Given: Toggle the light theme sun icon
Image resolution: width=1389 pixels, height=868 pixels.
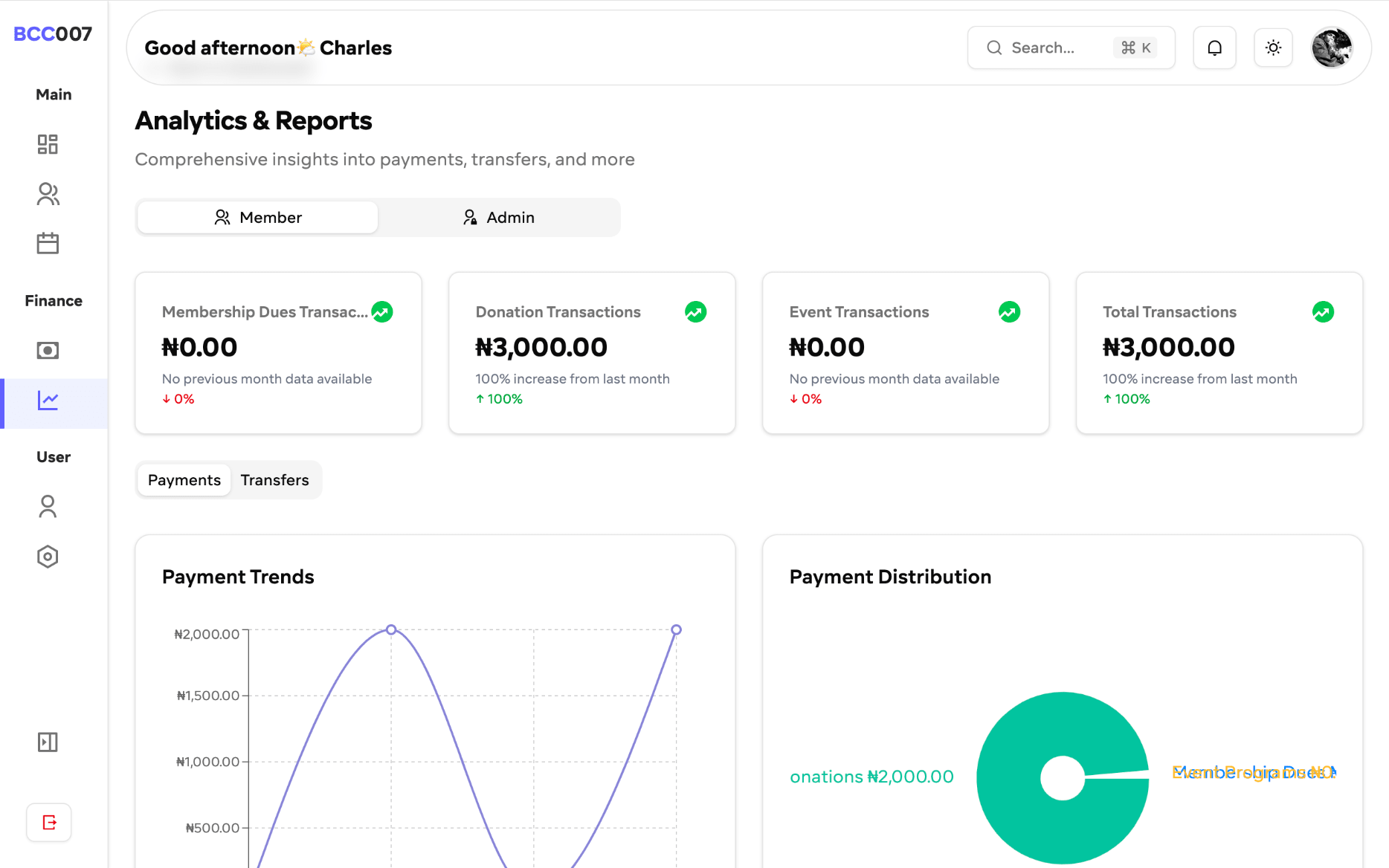Looking at the screenshot, I should (1273, 48).
